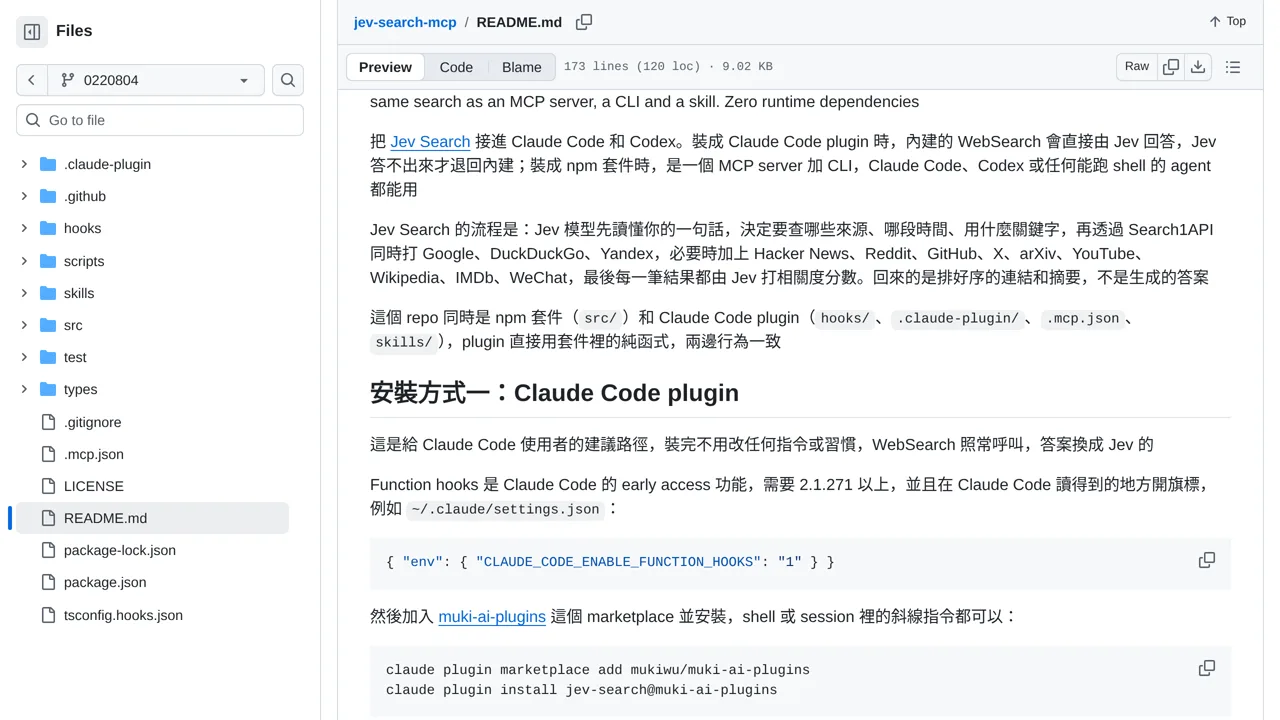Image resolution: width=1280 pixels, height=720 pixels.
Task: Expand the scripts folder chevron
Action: click(x=24, y=261)
